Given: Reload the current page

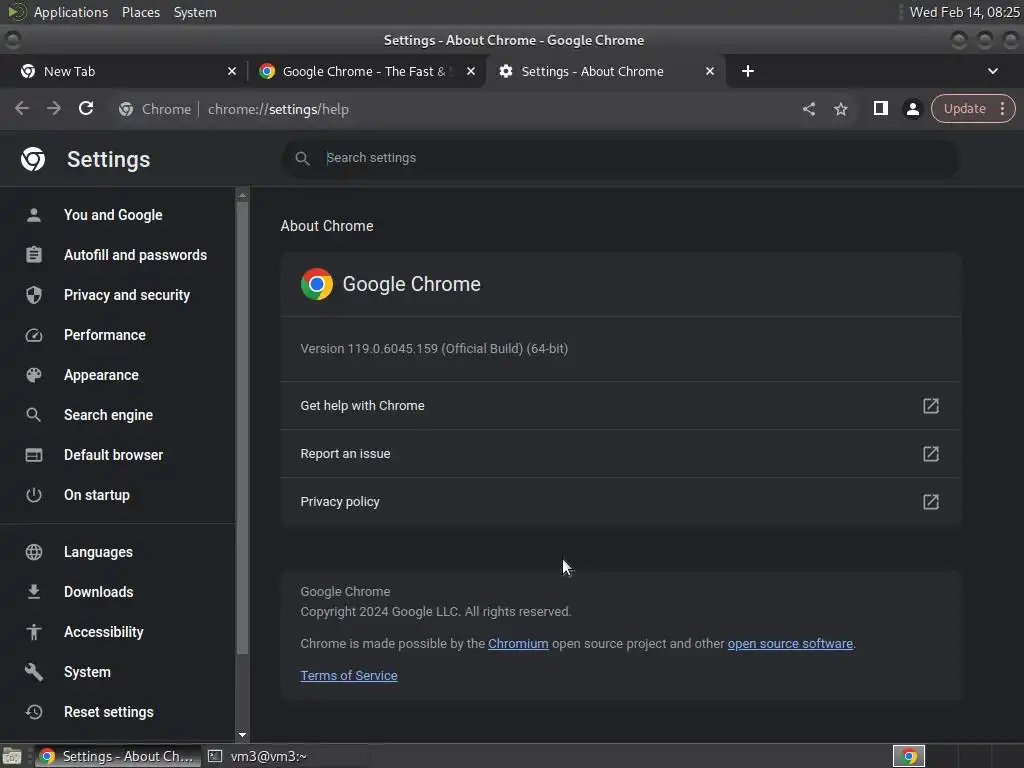Looking at the screenshot, I should pyautogui.click(x=86, y=108).
